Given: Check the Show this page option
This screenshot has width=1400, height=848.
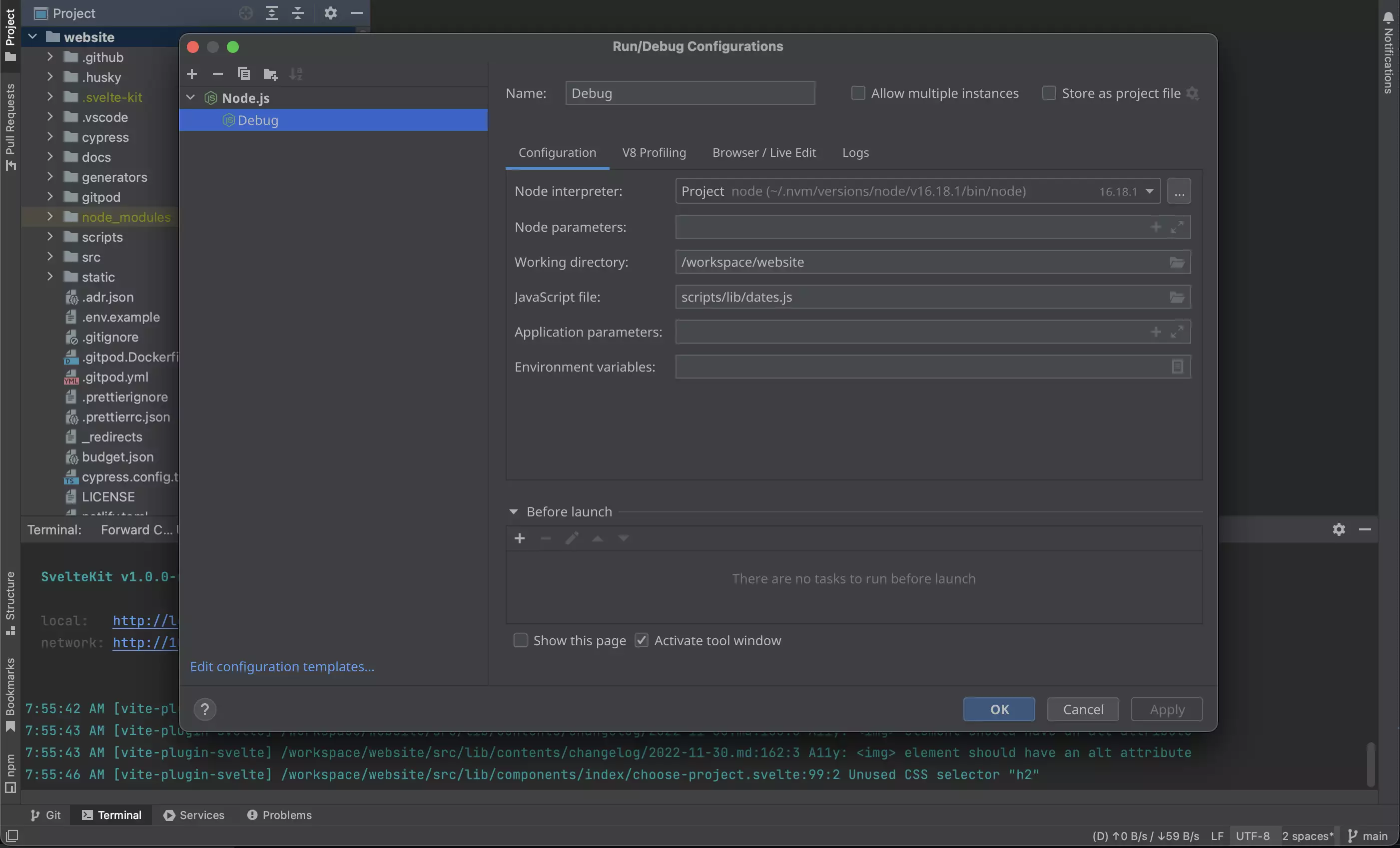Looking at the screenshot, I should tap(521, 641).
